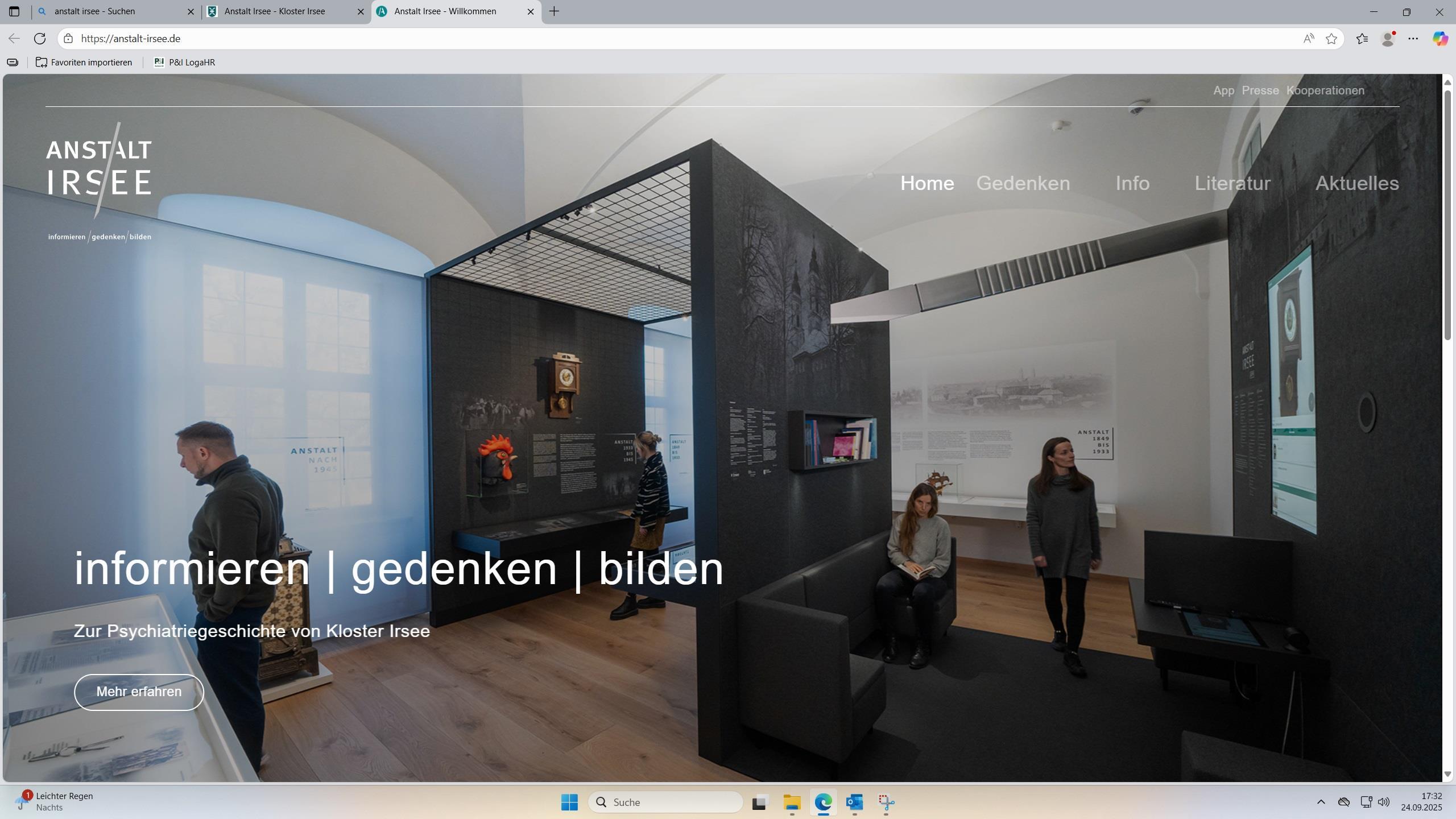Viewport: 1456px width, 819px height.
Task: Click the browser refresh icon
Action: [39, 38]
